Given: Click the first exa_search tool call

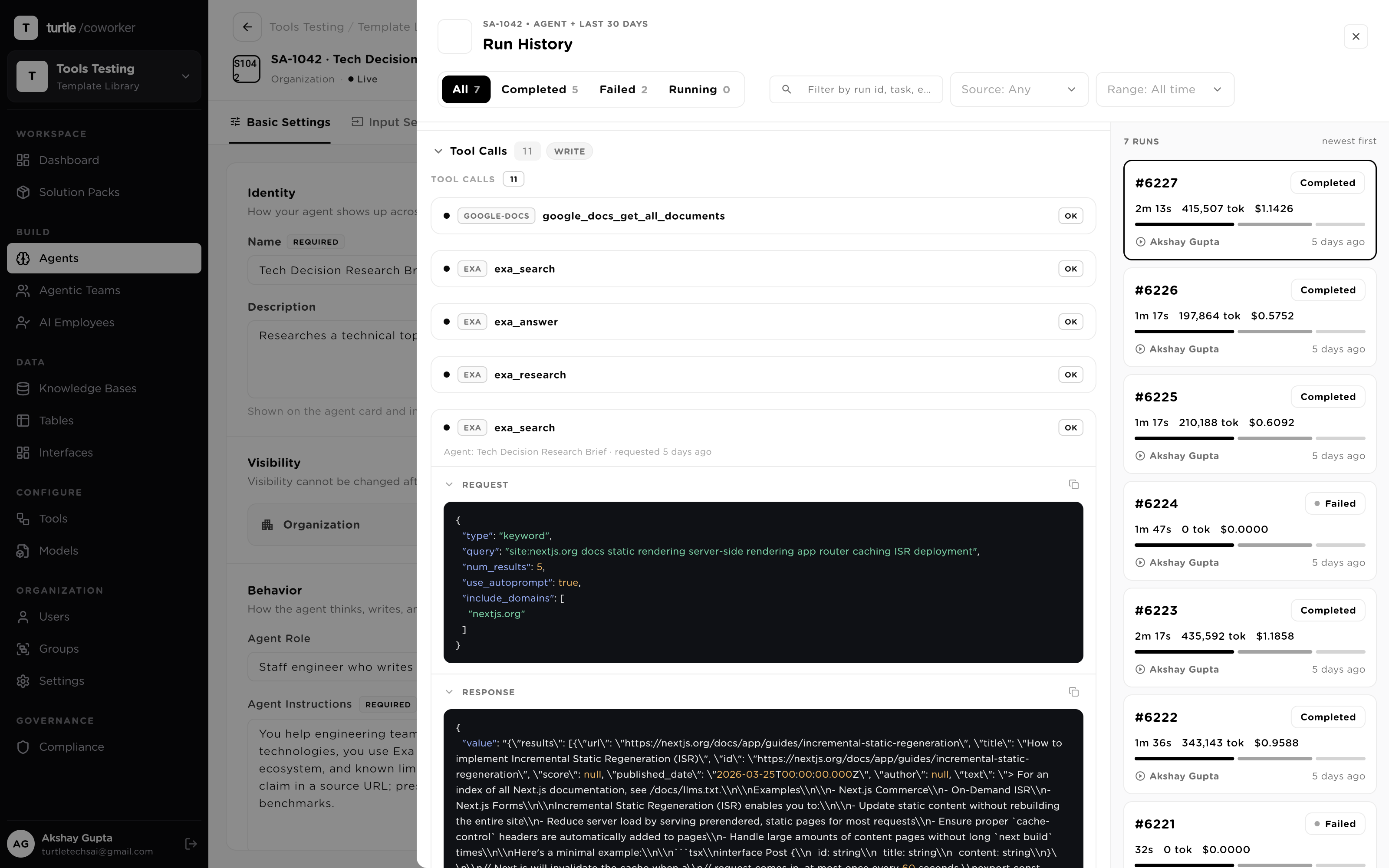Looking at the screenshot, I should coord(763,269).
